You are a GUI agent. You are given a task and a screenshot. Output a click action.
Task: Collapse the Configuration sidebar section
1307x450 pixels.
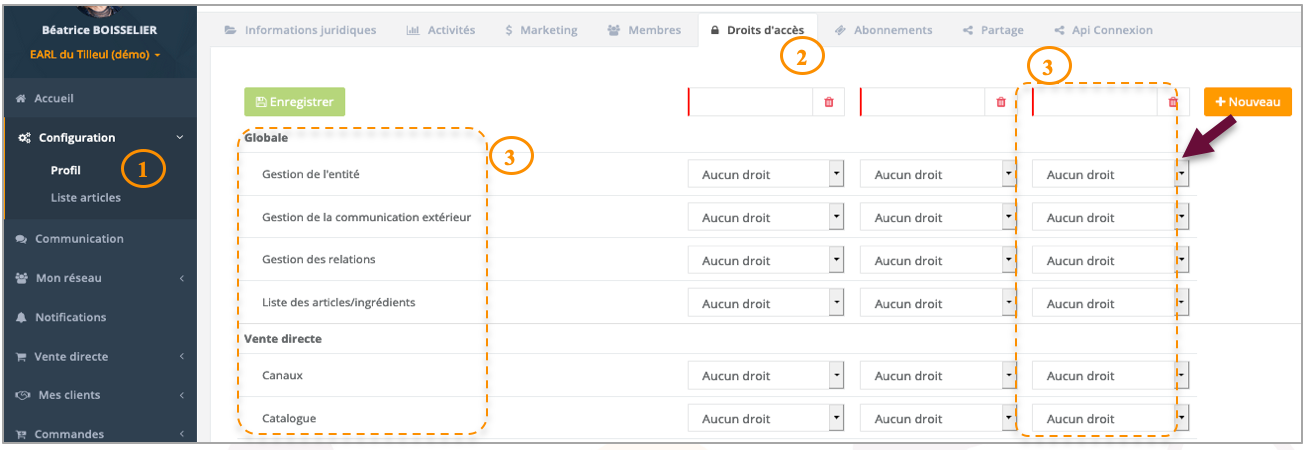179,138
